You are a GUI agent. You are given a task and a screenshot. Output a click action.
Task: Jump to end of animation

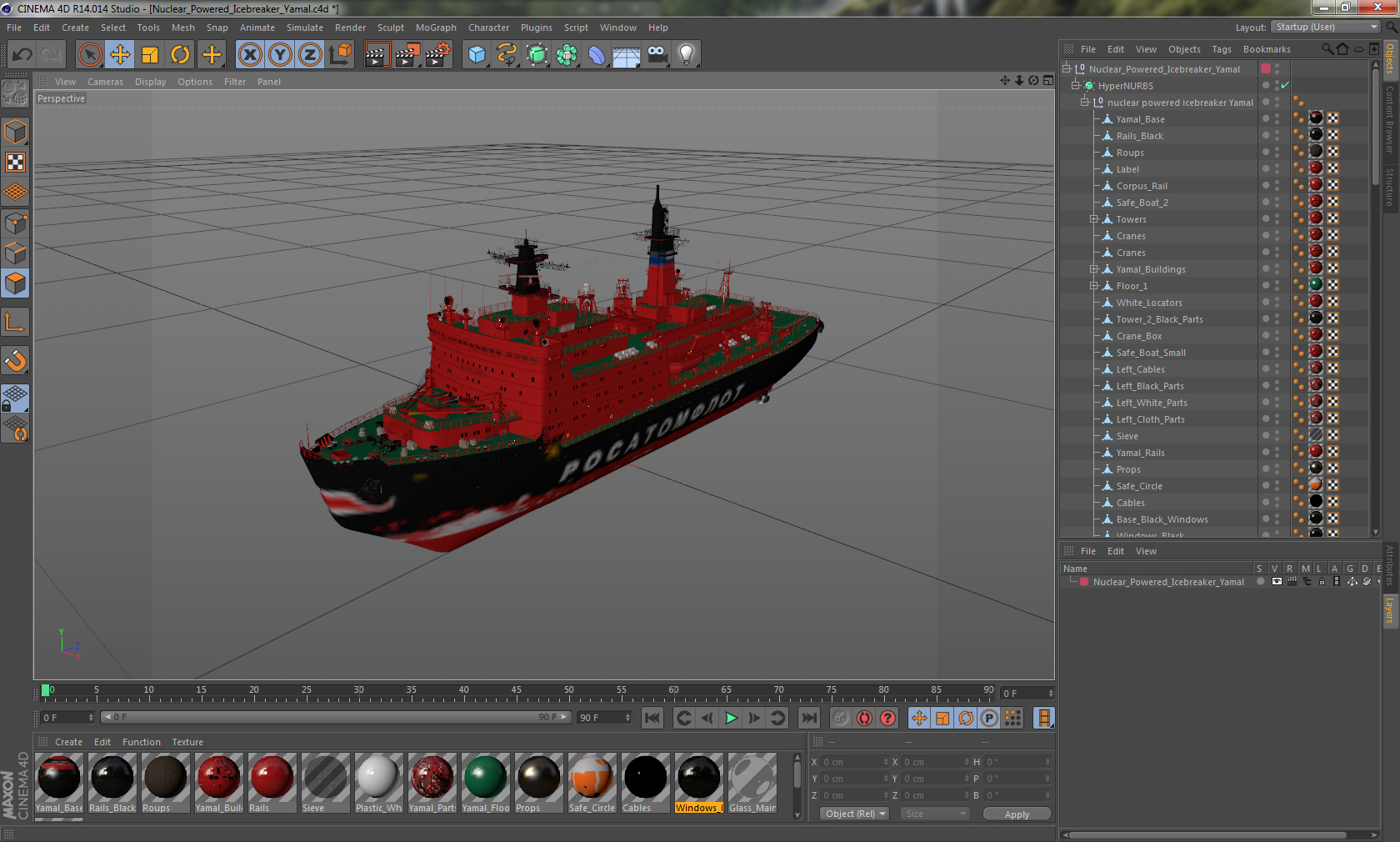click(x=808, y=718)
